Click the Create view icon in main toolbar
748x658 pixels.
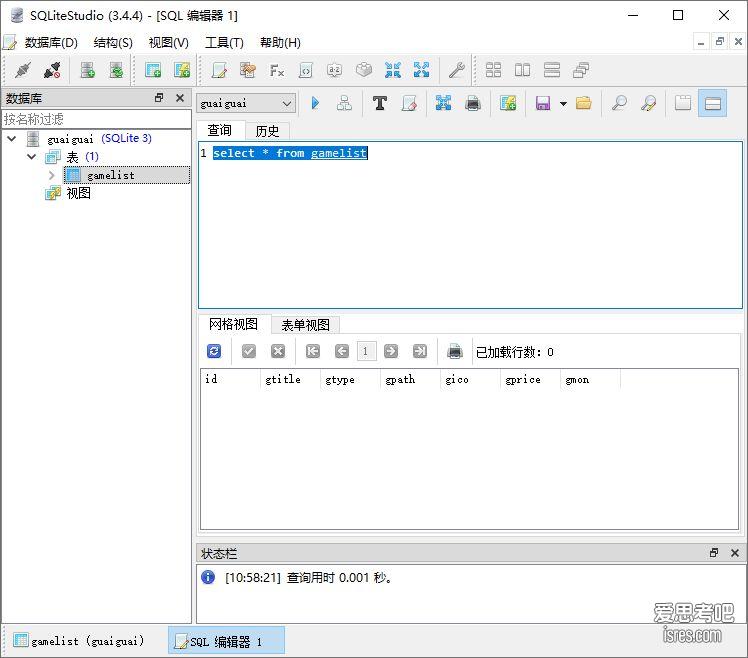[182, 70]
